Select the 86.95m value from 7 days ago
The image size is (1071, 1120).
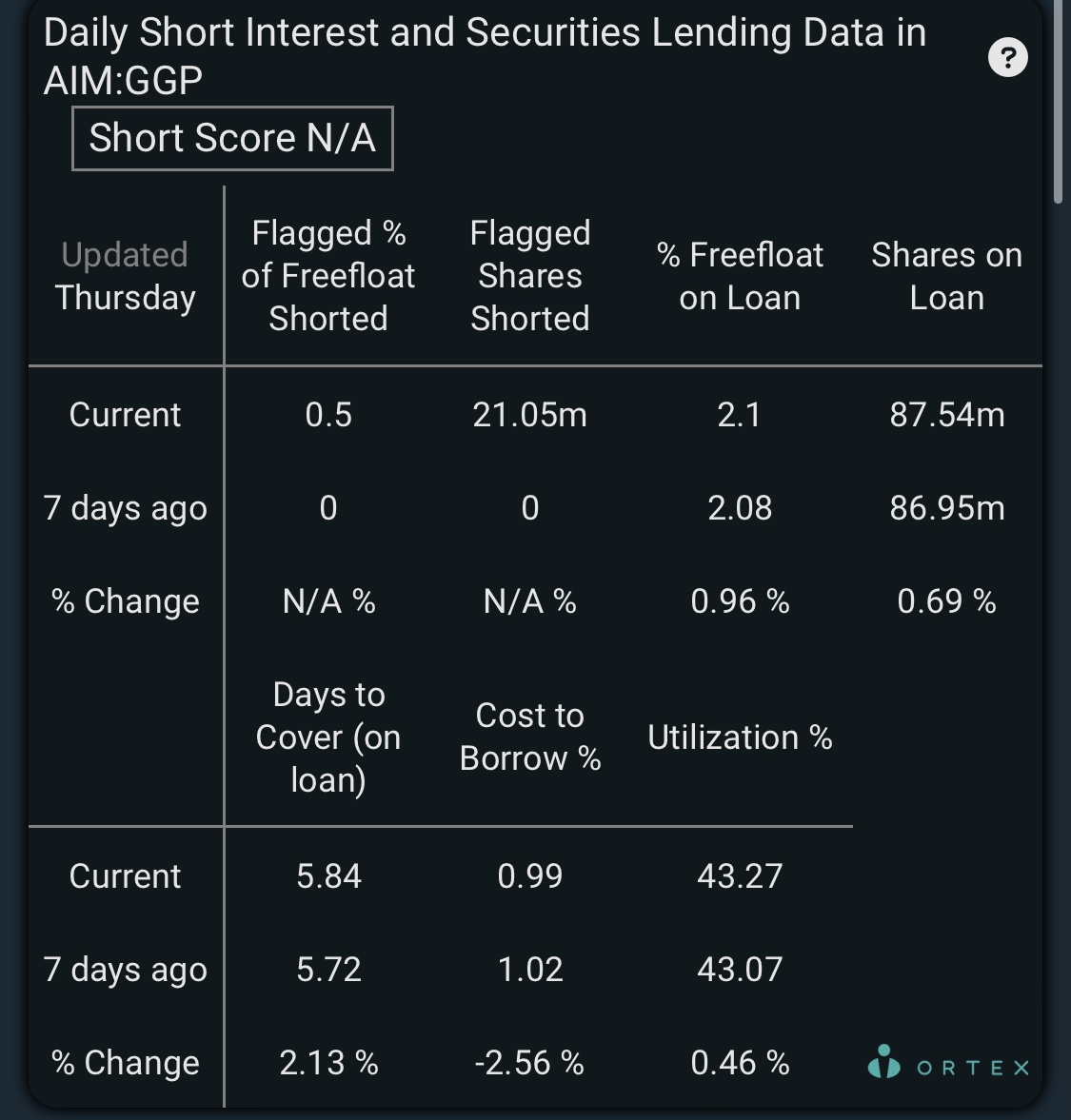[x=946, y=508]
